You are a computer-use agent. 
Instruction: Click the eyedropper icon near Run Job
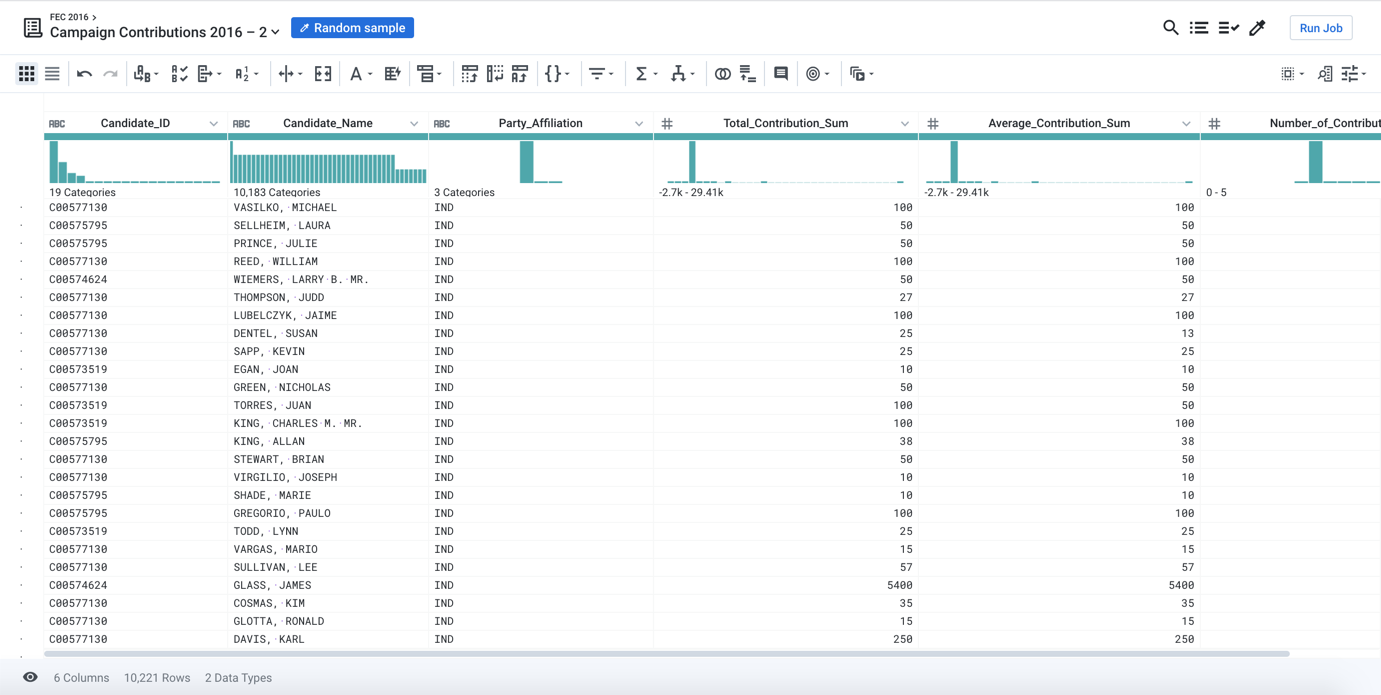1257,28
